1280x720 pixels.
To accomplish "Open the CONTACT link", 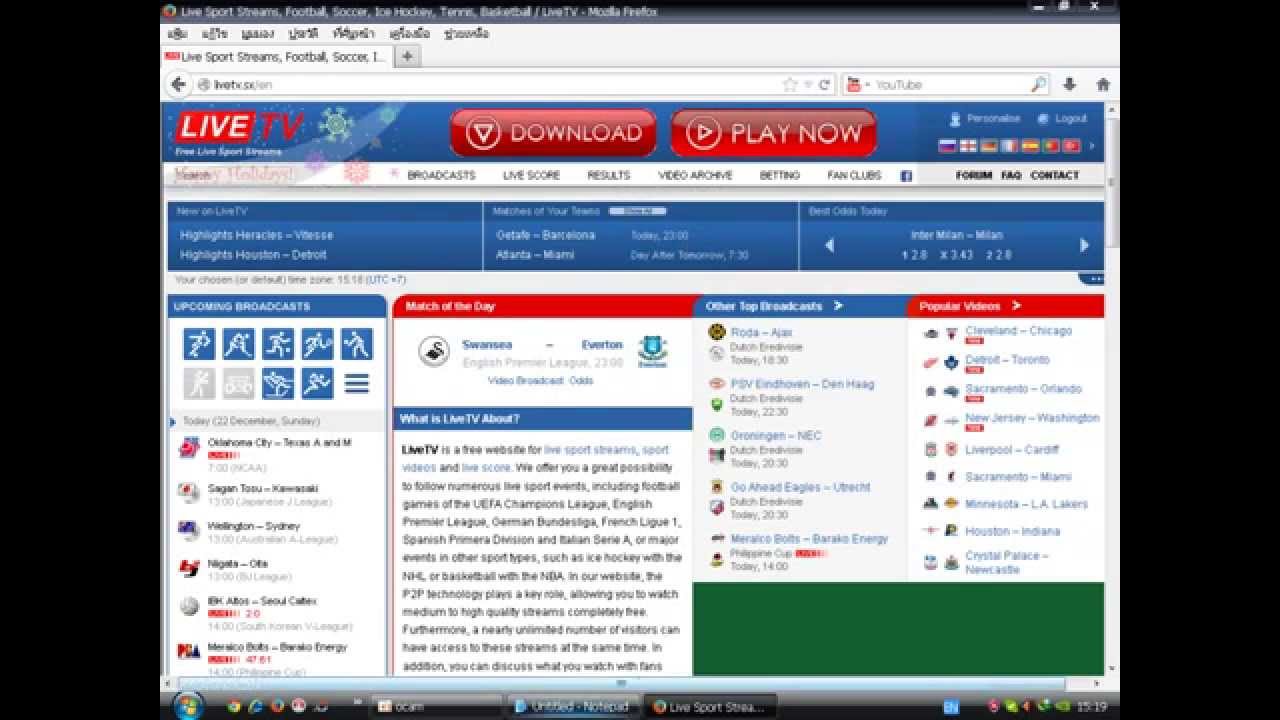I will click(x=1055, y=175).
